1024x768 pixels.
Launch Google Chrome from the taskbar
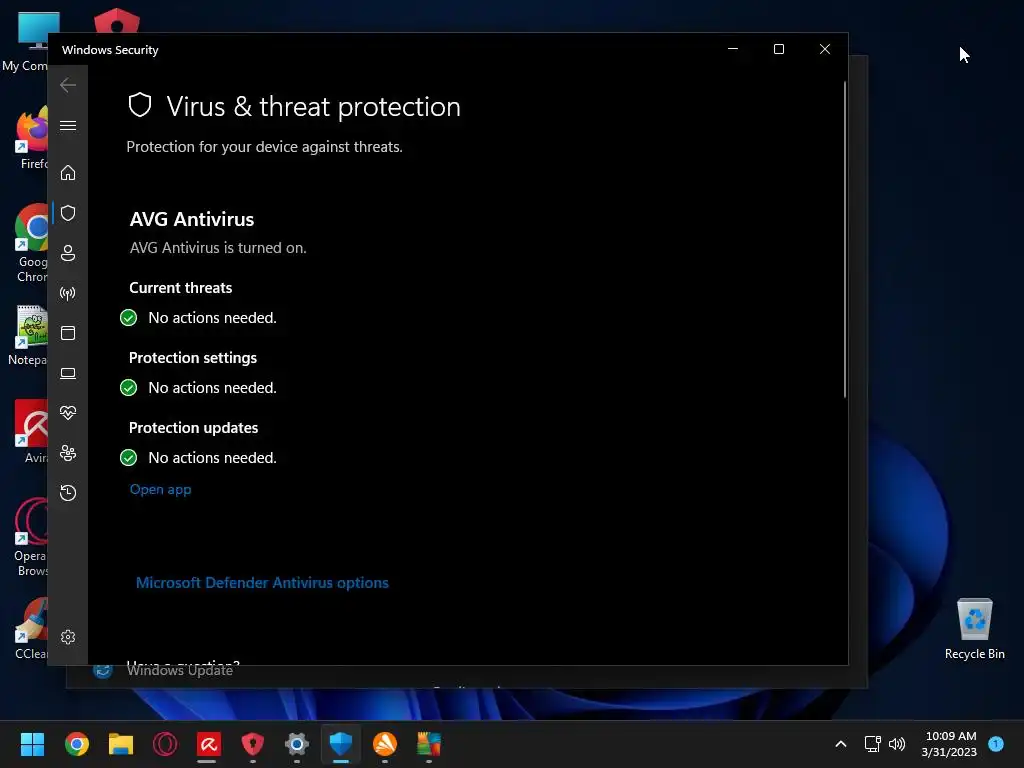(x=76, y=744)
